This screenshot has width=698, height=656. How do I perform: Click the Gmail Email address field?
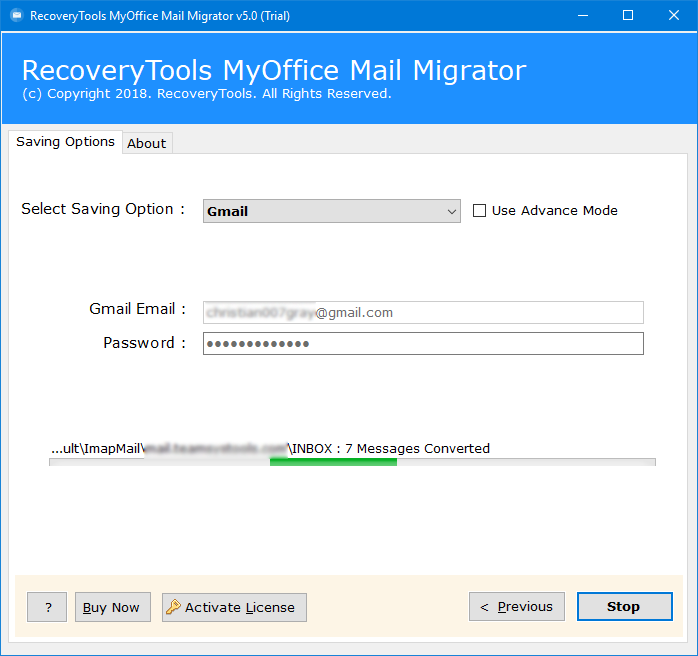(x=423, y=313)
